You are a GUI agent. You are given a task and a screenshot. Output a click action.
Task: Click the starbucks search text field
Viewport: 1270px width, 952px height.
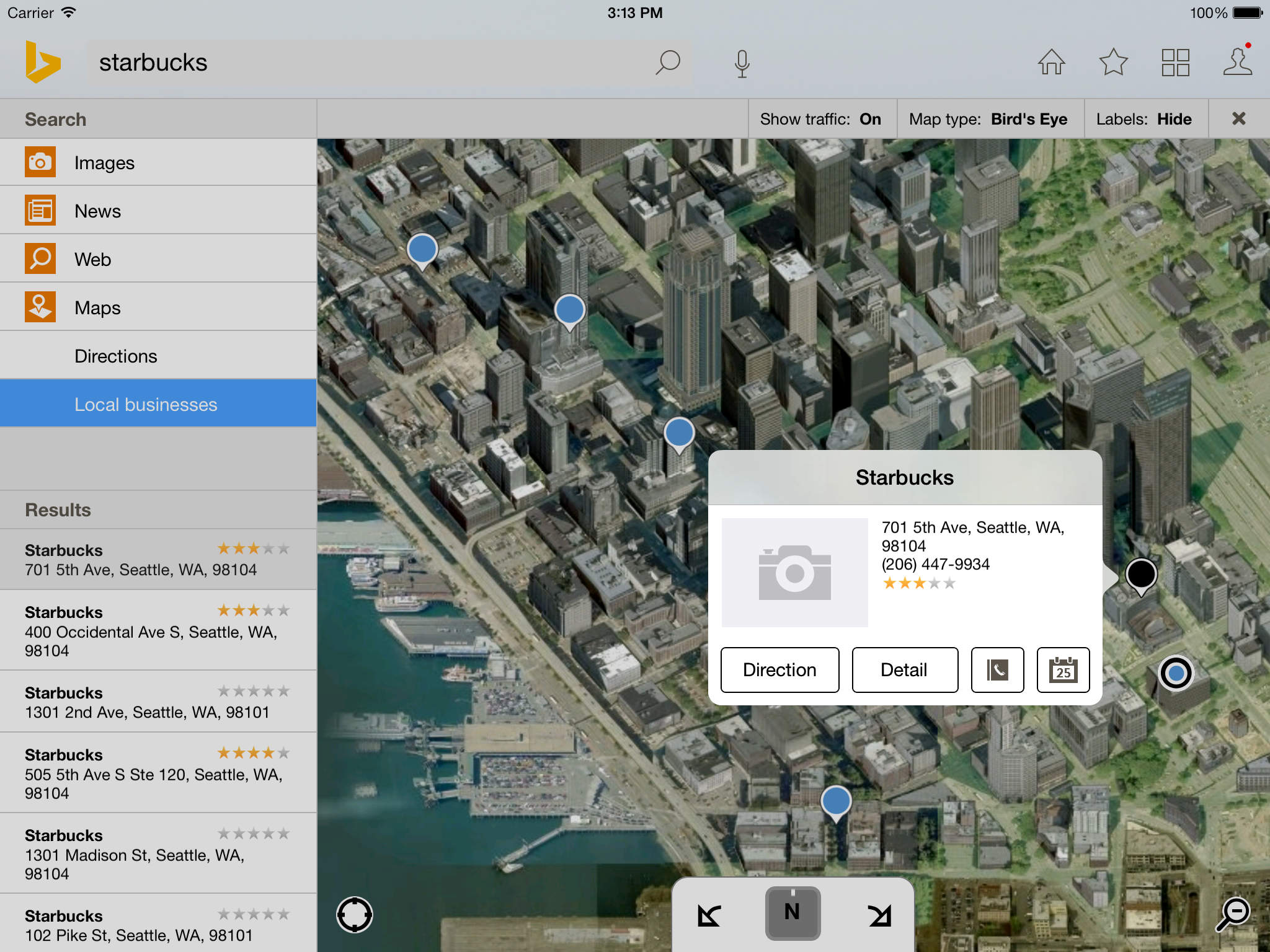pyautogui.click(x=366, y=63)
